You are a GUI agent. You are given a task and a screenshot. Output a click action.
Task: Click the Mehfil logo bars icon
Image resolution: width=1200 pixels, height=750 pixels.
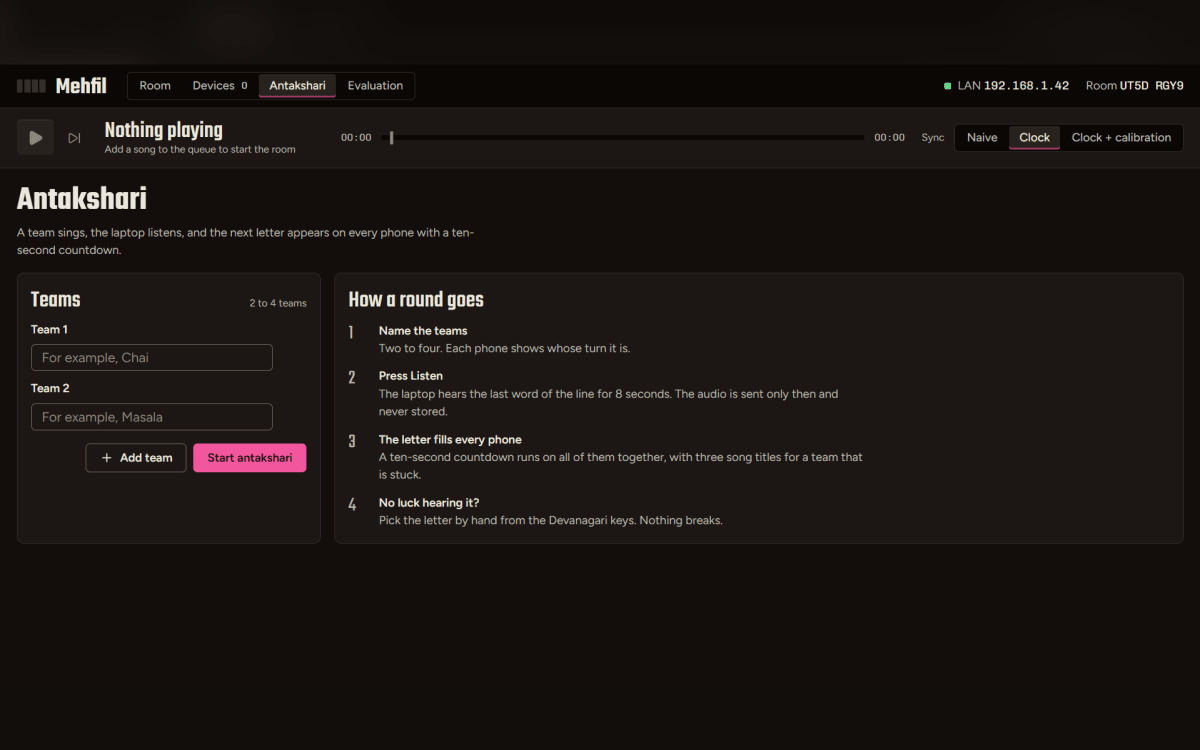(31, 86)
